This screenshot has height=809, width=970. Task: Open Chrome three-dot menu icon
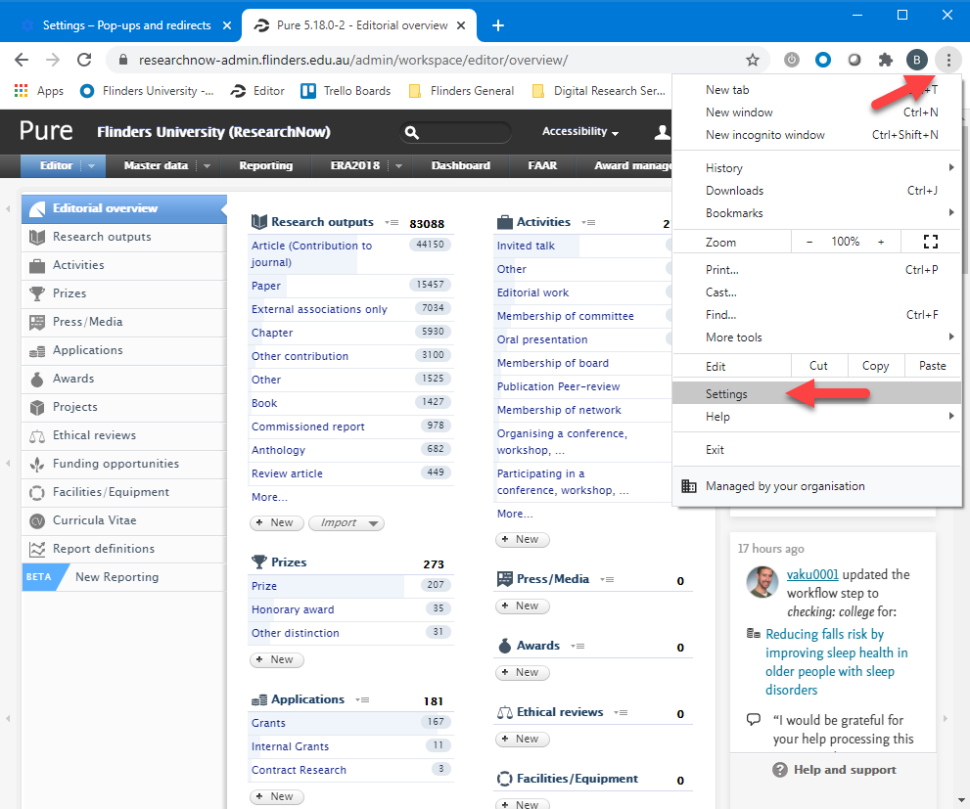948,60
